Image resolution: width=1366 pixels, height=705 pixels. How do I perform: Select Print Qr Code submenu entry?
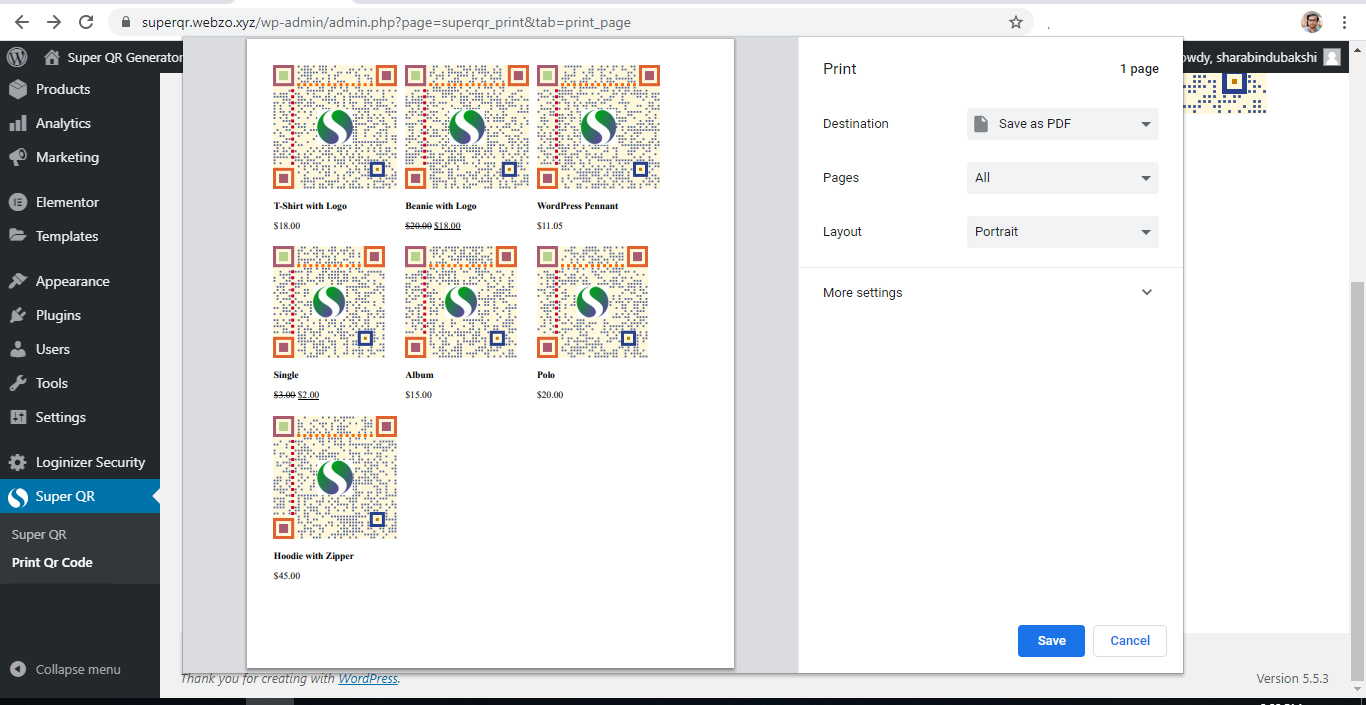pyautogui.click(x=52, y=562)
